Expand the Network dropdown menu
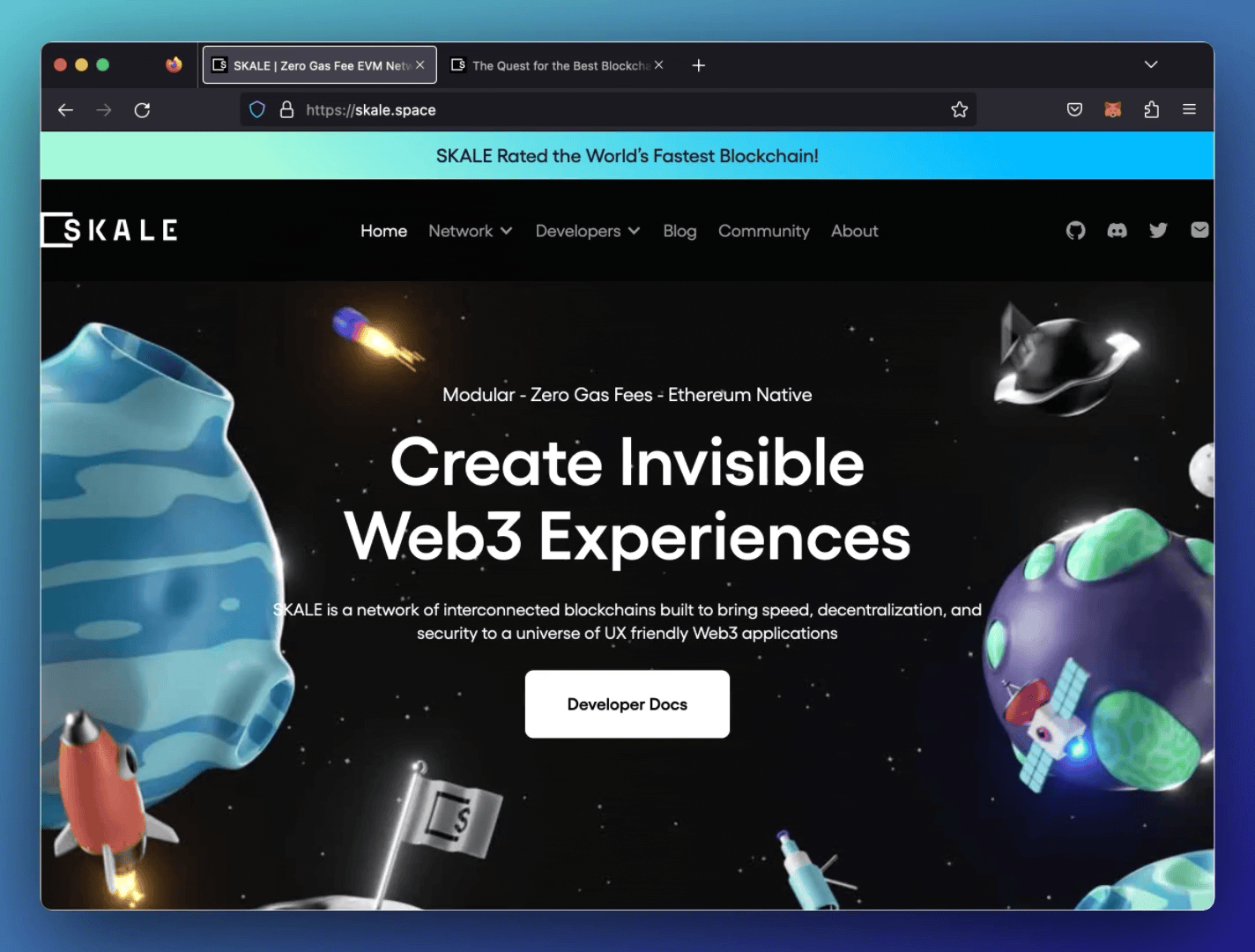The width and height of the screenshot is (1255, 952). 471,231
